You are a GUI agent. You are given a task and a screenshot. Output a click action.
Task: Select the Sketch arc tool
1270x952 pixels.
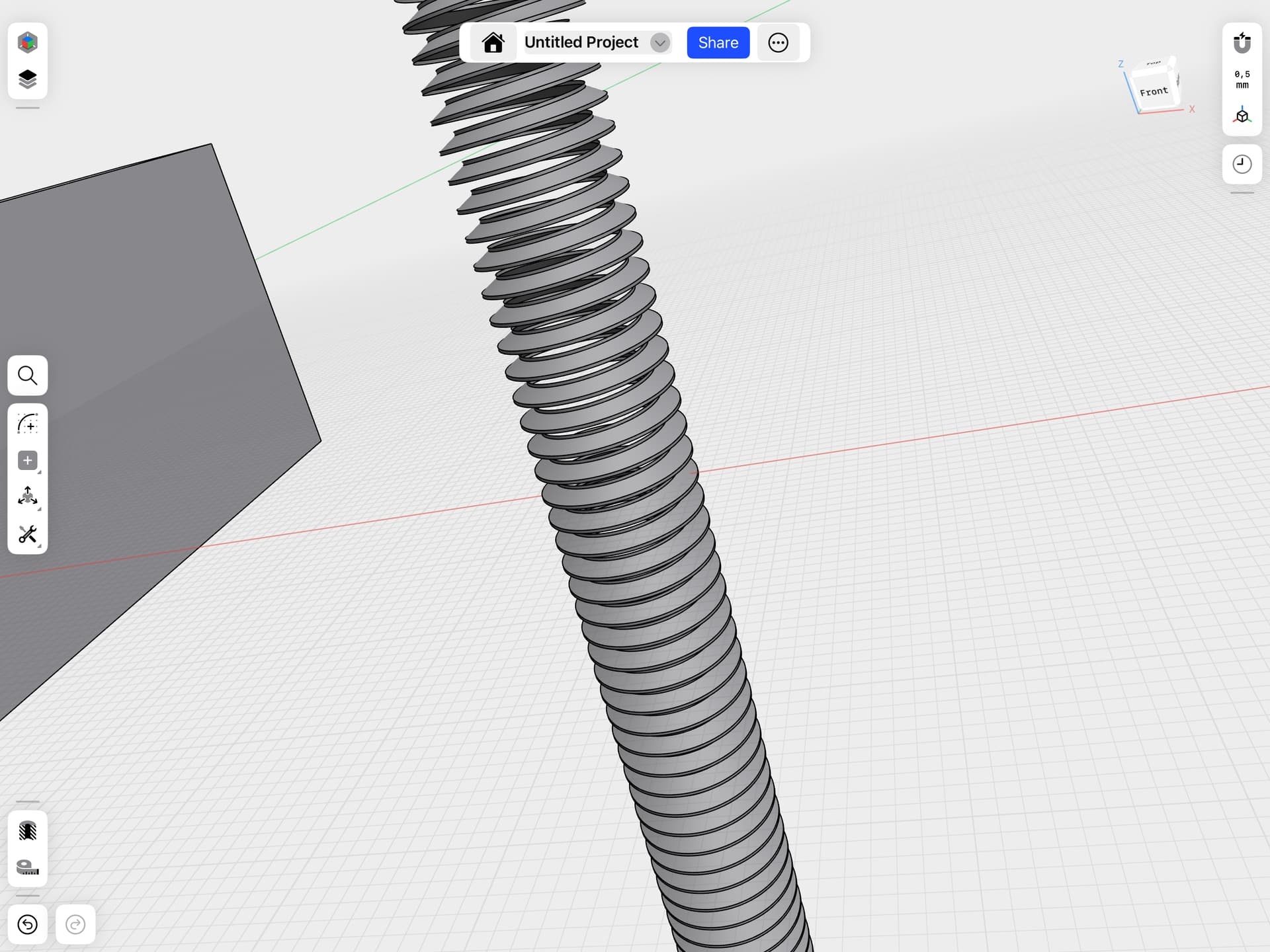click(27, 423)
